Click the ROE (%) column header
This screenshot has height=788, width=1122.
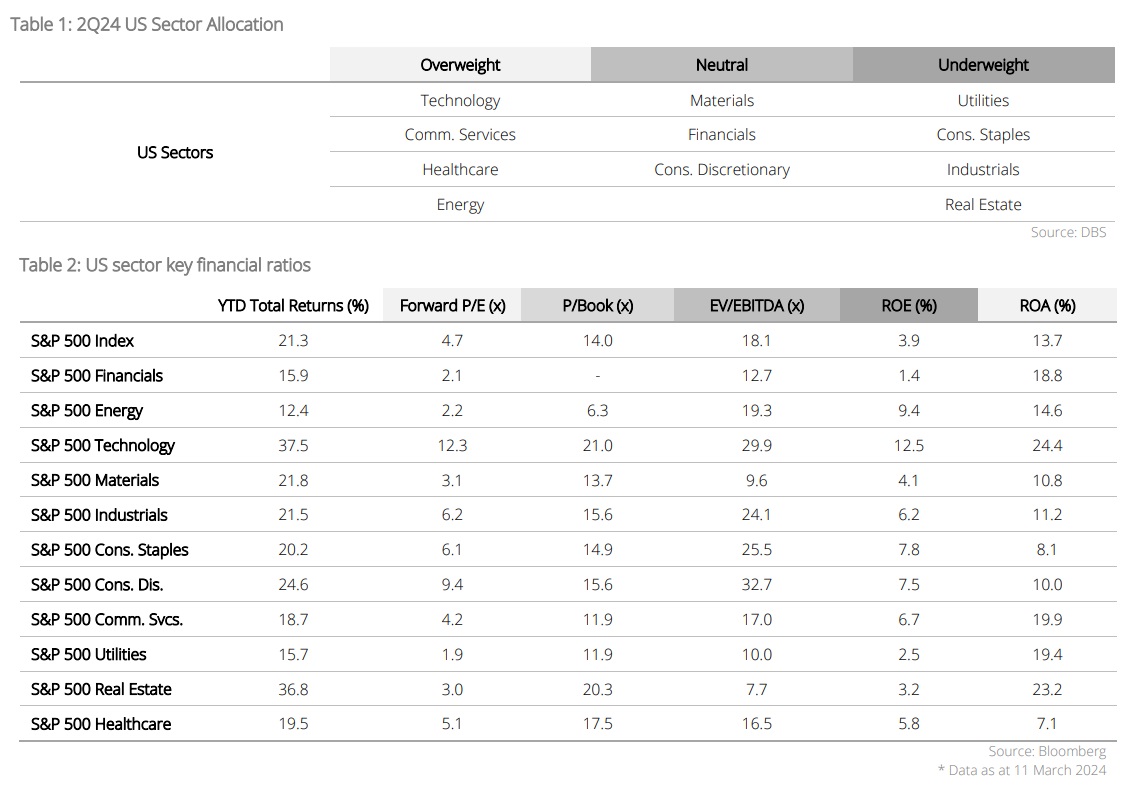click(909, 306)
